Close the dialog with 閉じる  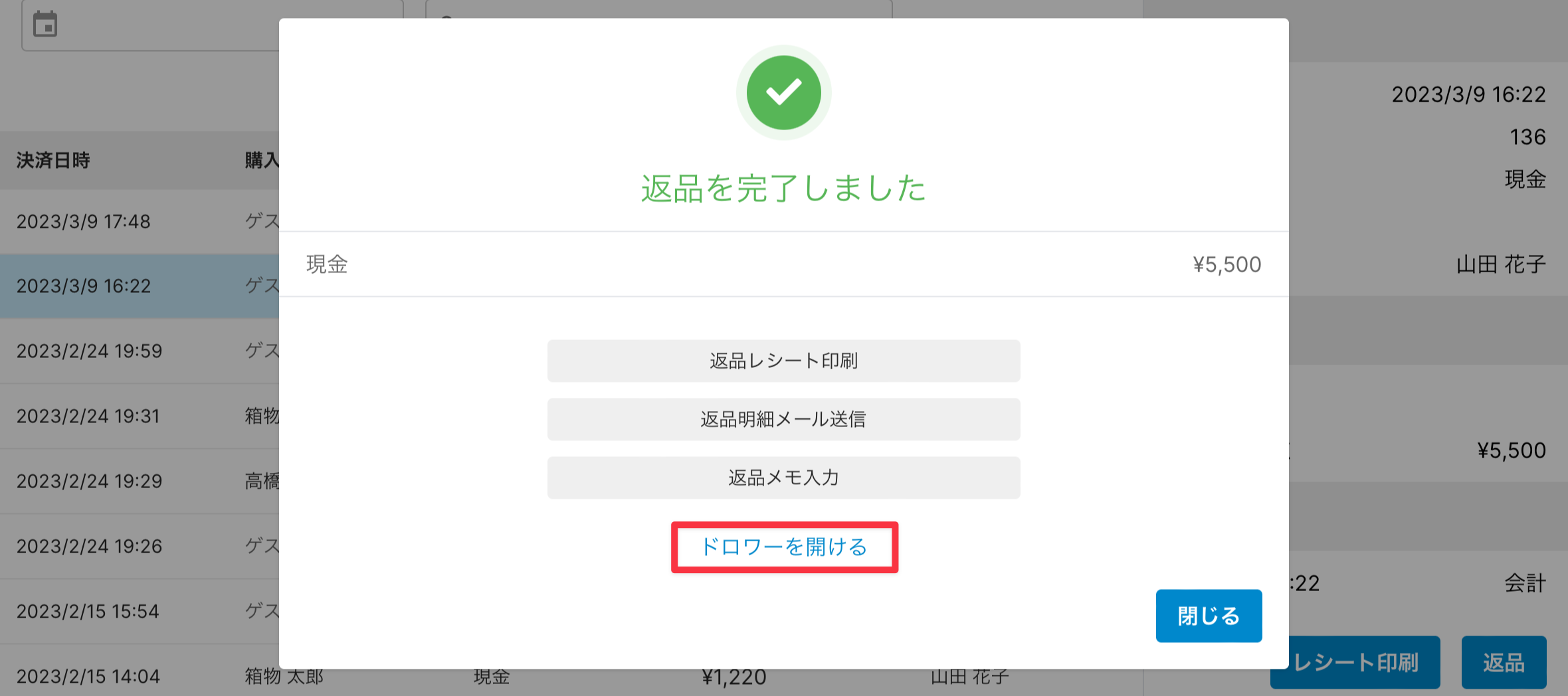tap(1209, 616)
